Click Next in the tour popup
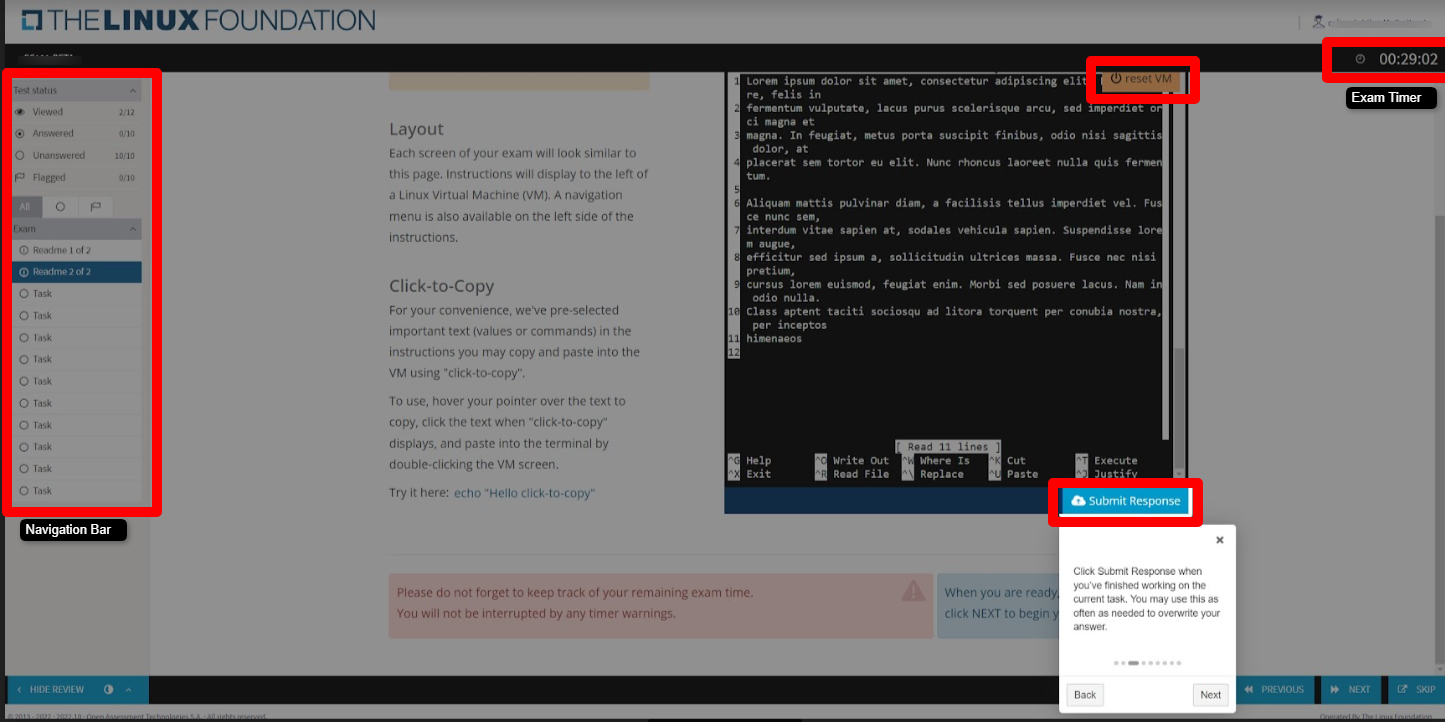This screenshot has height=722, width=1445. tap(1210, 695)
